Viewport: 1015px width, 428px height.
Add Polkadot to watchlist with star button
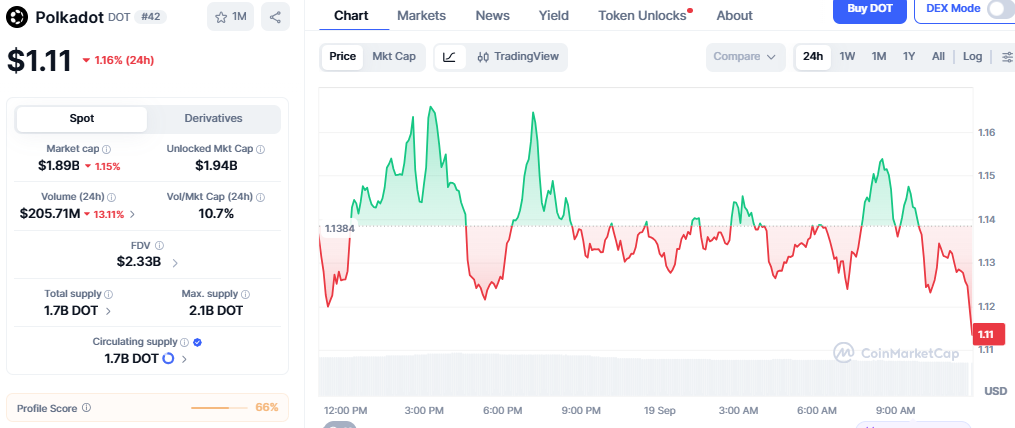[230, 17]
